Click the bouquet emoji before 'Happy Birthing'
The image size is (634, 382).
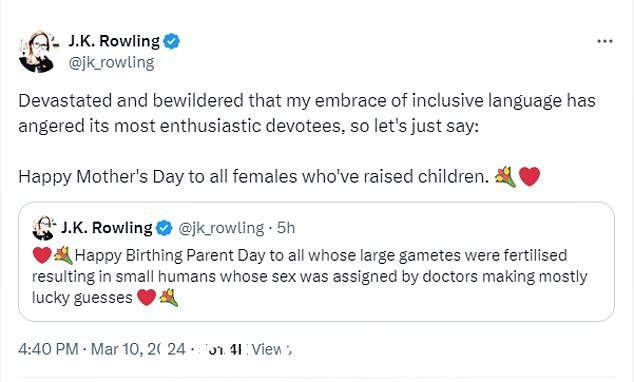pyautogui.click(x=63, y=255)
